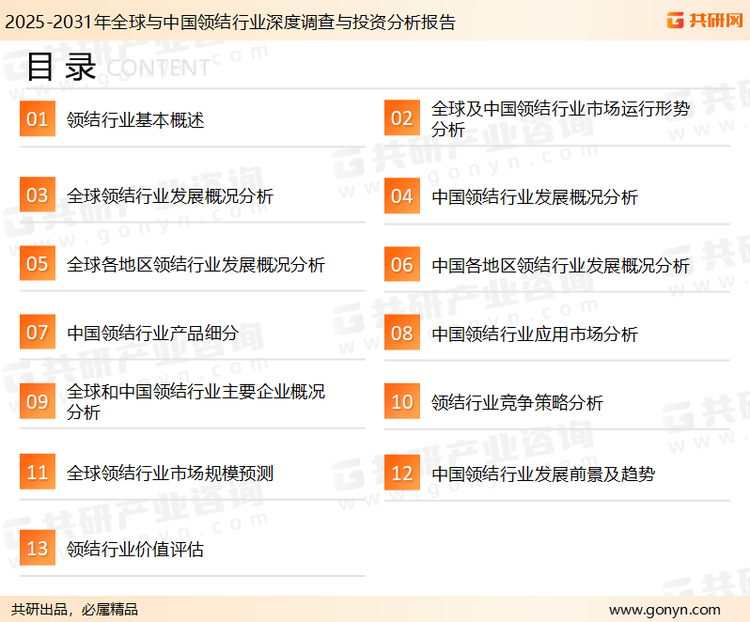This screenshot has width=750, height=622.
Task: Select 全球领结行业发展概况分析 chapter
Action: (170, 196)
